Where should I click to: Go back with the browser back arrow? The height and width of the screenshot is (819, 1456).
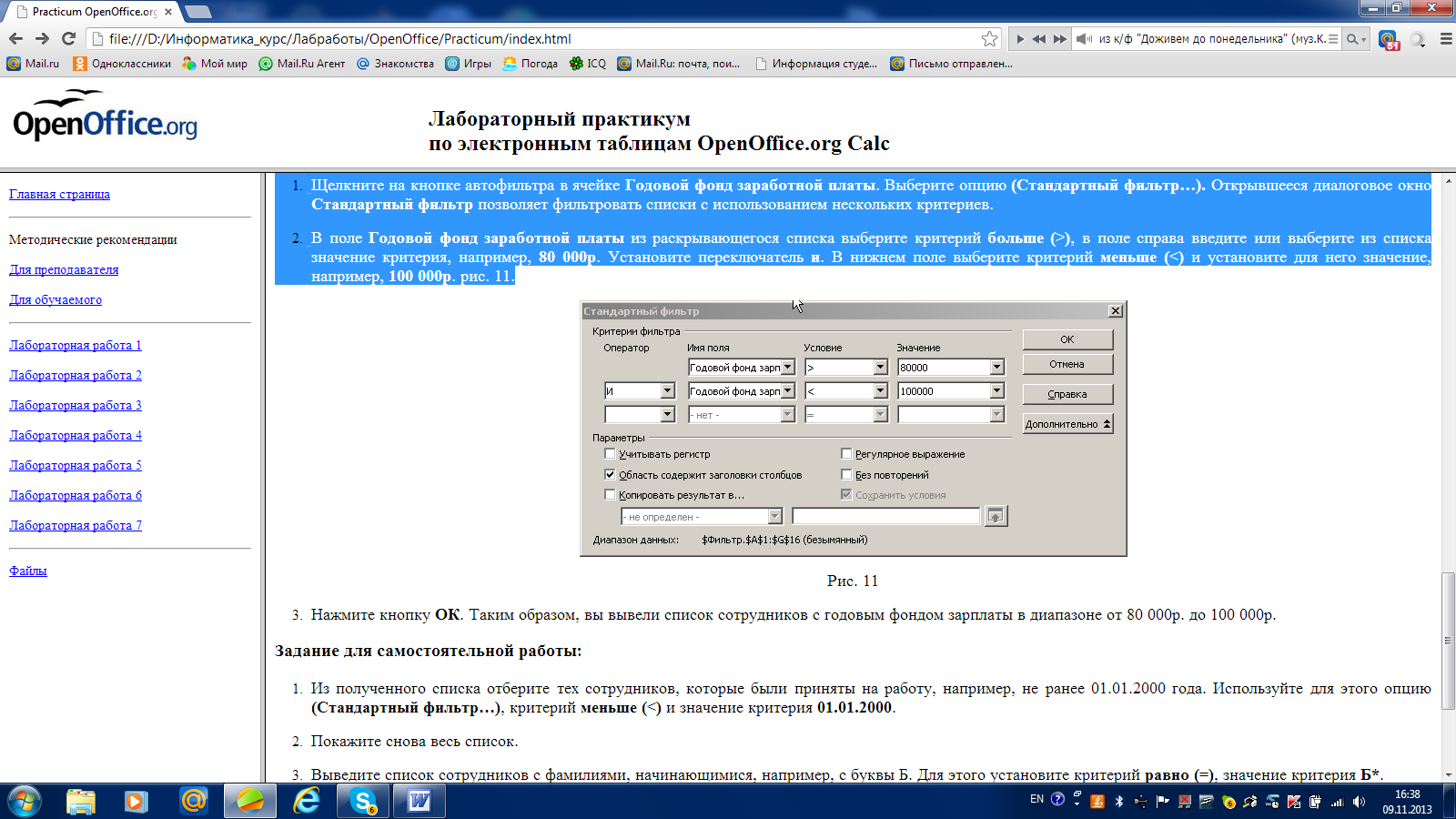(x=15, y=38)
